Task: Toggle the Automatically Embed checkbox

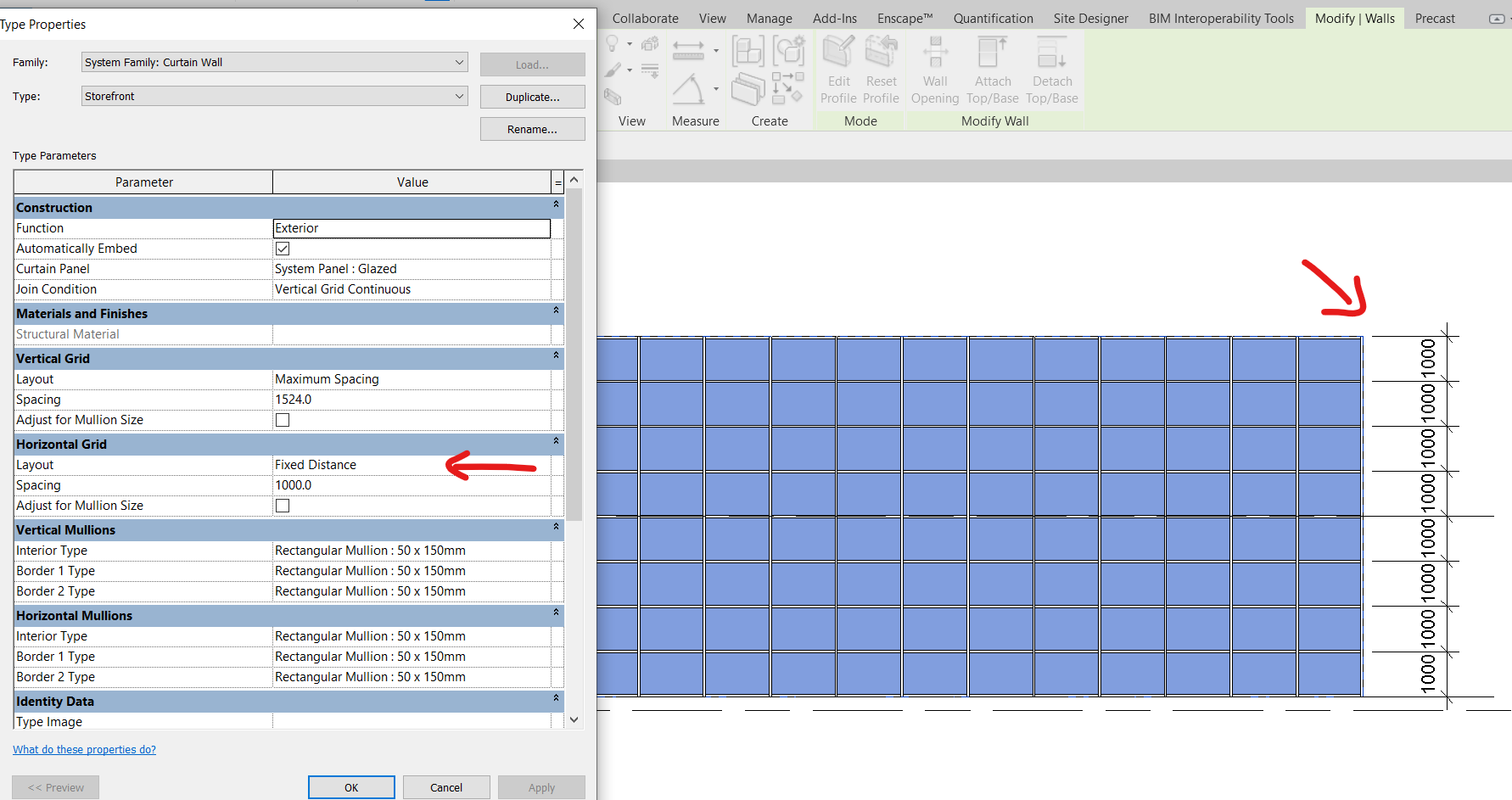Action: [283, 249]
